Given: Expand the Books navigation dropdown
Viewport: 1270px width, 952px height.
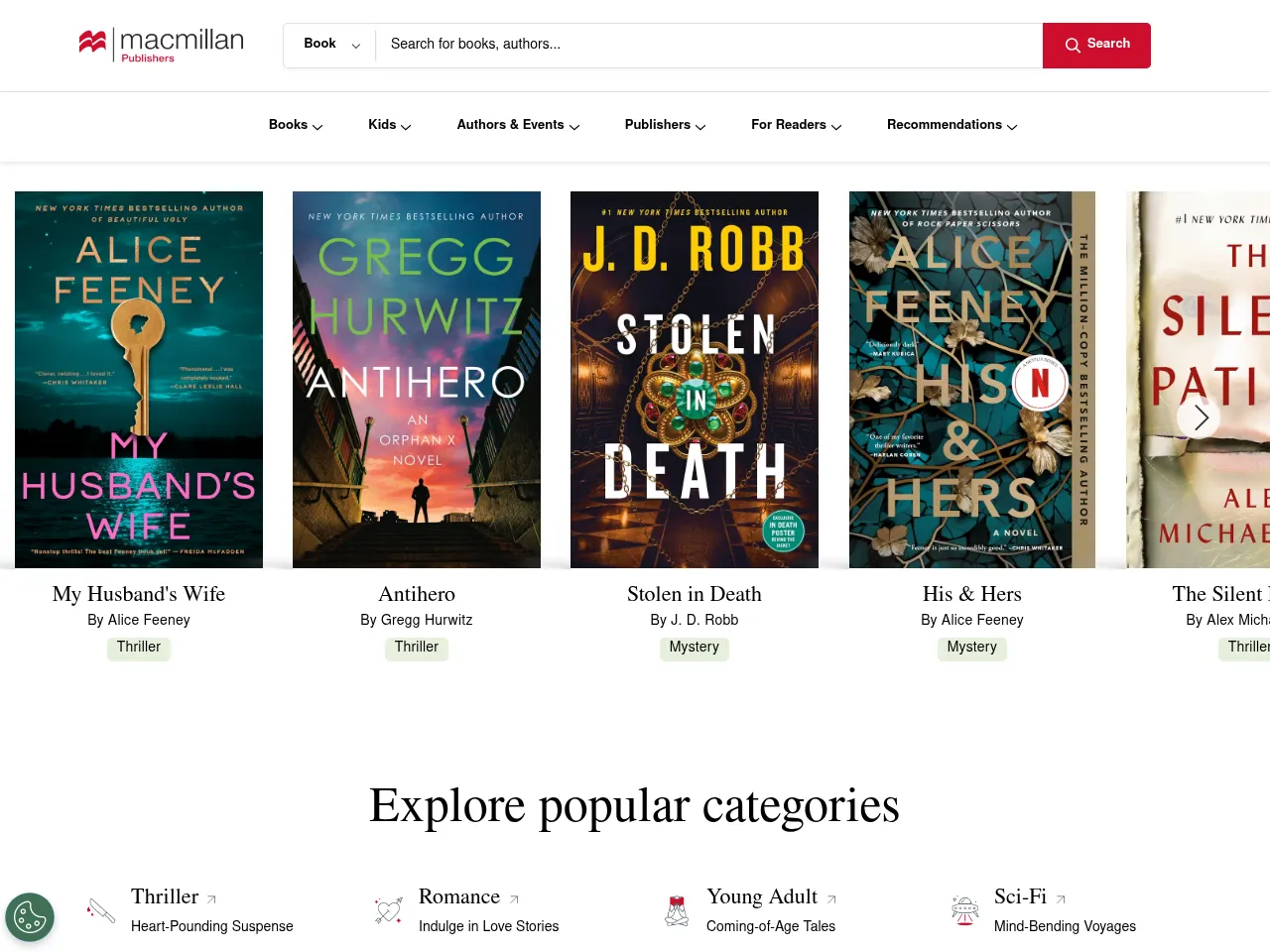Looking at the screenshot, I should [x=295, y=126].
